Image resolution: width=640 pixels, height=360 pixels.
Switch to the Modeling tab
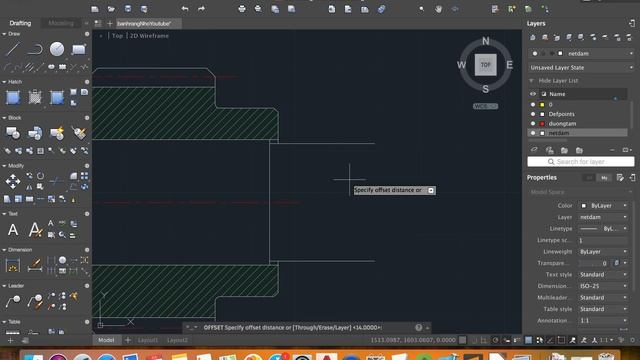61,23
